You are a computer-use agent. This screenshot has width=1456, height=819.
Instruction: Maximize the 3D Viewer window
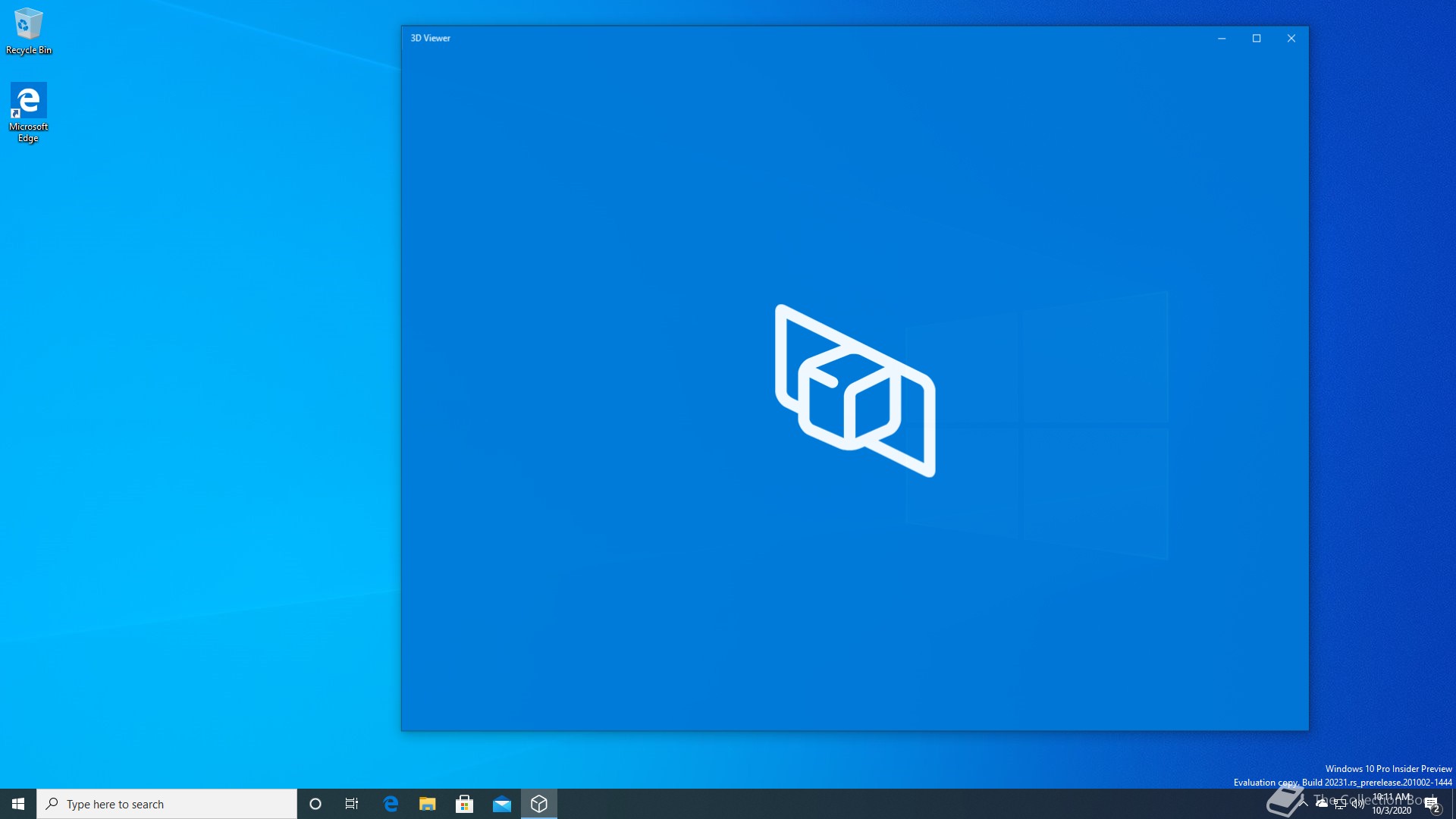coord(1257,38)
